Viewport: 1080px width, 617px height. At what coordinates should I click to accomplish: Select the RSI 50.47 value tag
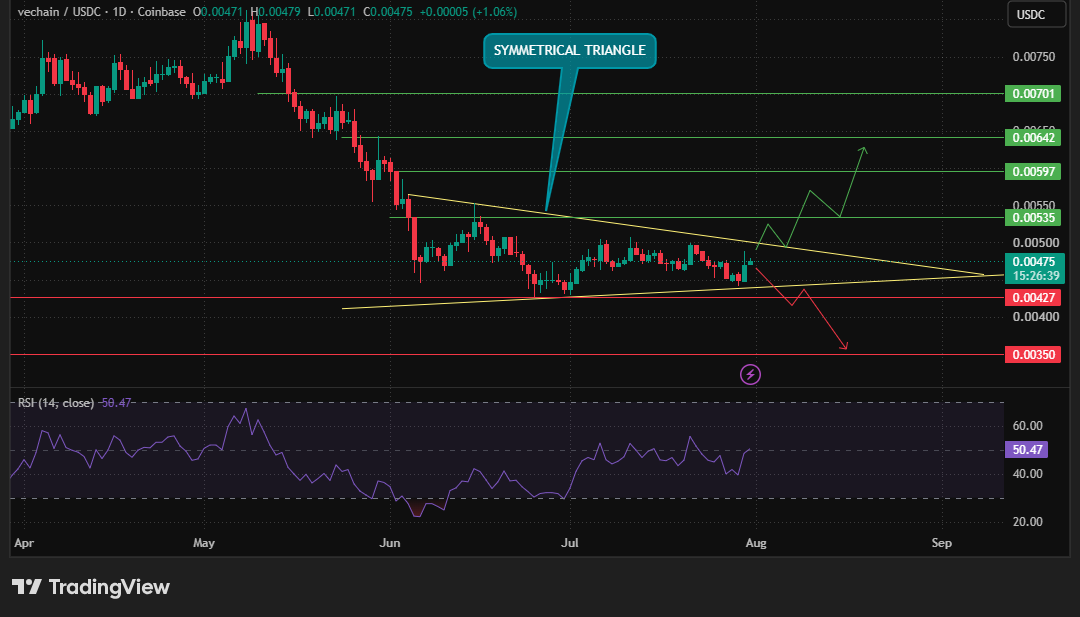pos(1026,450)
